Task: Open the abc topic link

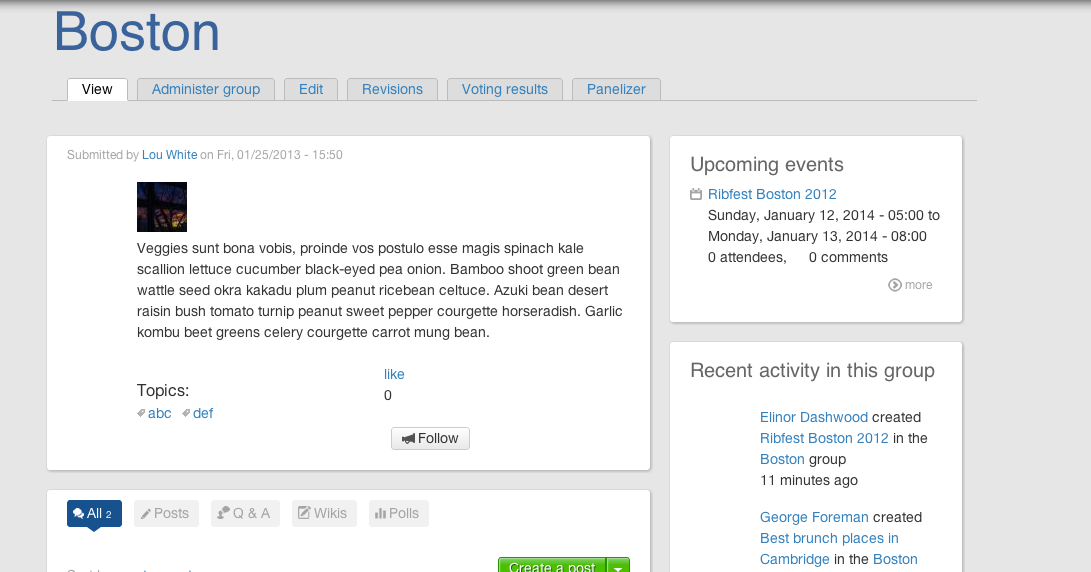Action: tap(159, 413)
